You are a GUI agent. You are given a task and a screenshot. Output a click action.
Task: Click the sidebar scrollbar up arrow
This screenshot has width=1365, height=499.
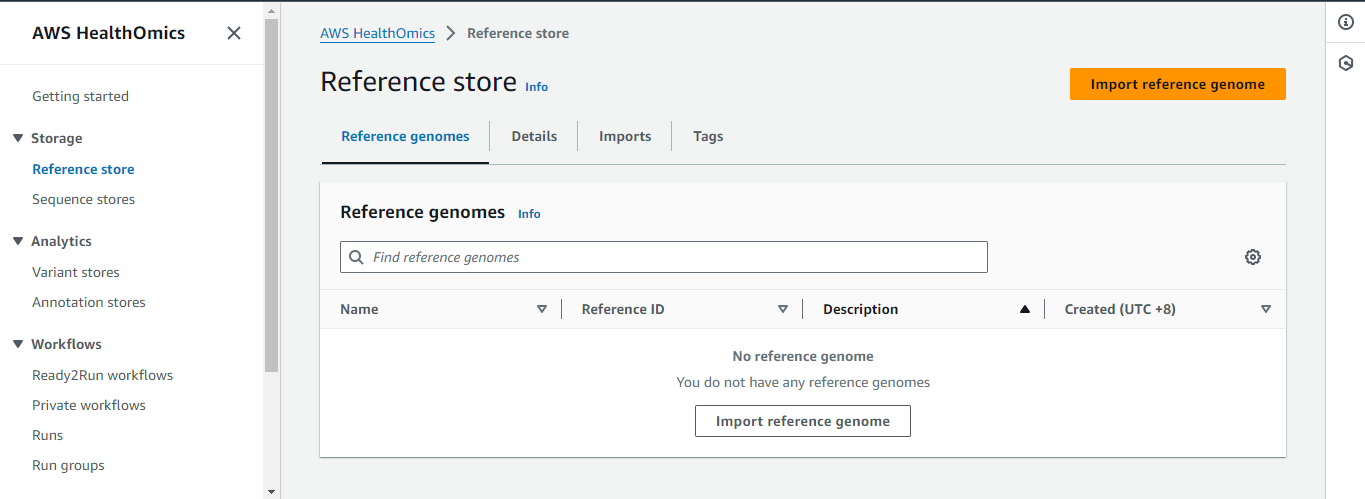pos(271,9)
